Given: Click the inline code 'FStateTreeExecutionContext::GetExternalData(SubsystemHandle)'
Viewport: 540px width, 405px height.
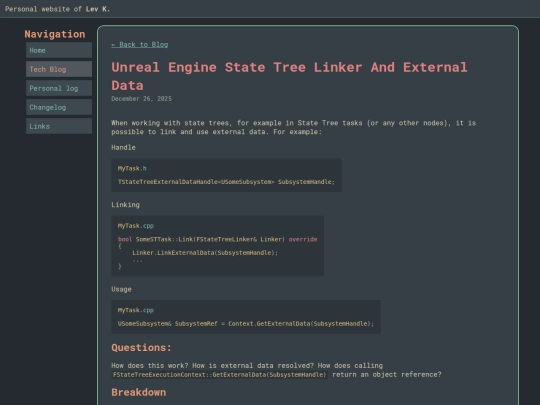Looking at the screenshot, I should [219, 375].
